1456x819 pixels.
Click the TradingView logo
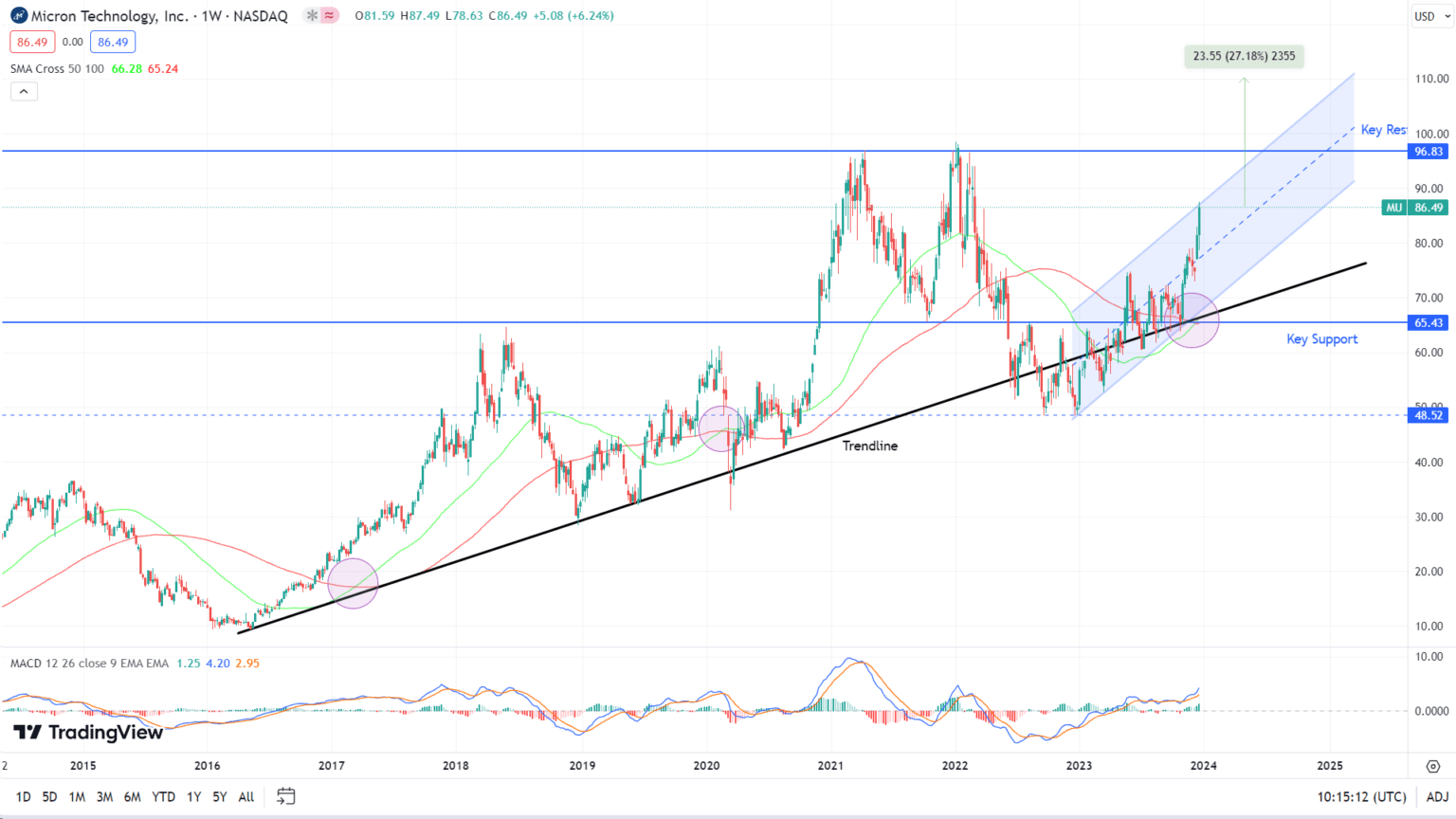(x=88, y=733)
